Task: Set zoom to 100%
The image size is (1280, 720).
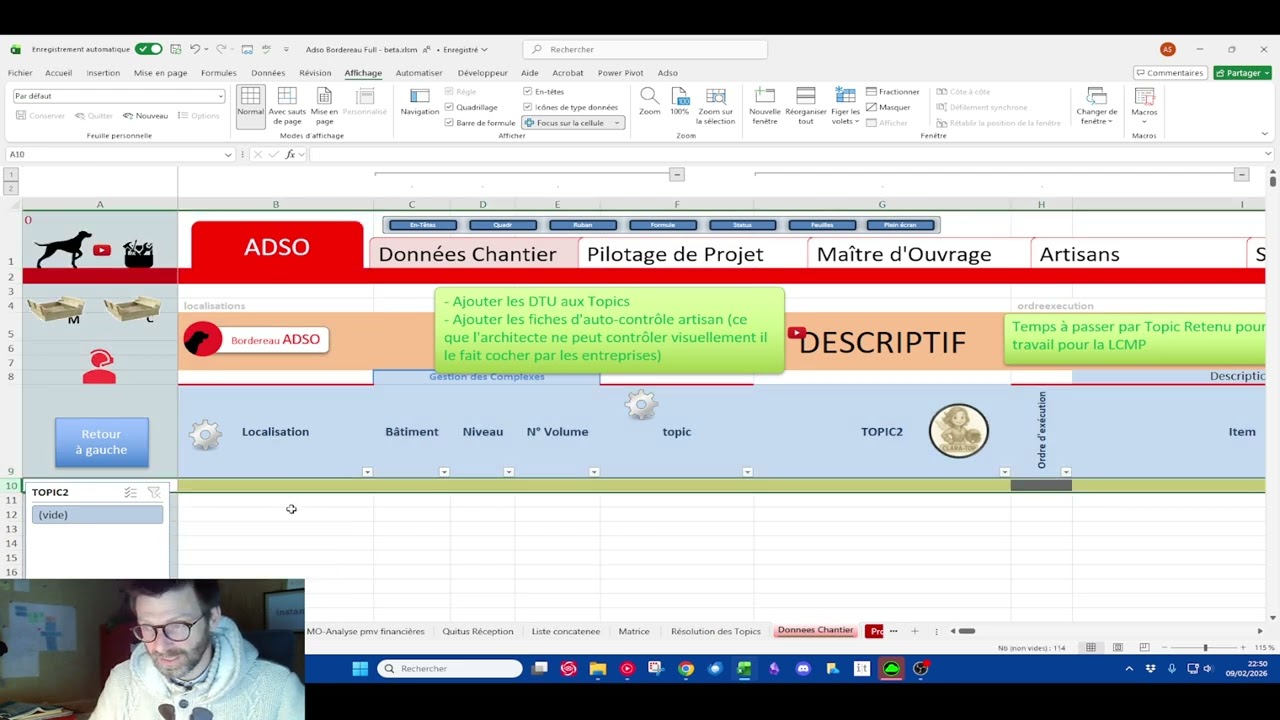Action: pyautogui.click(x=680, y=101)
